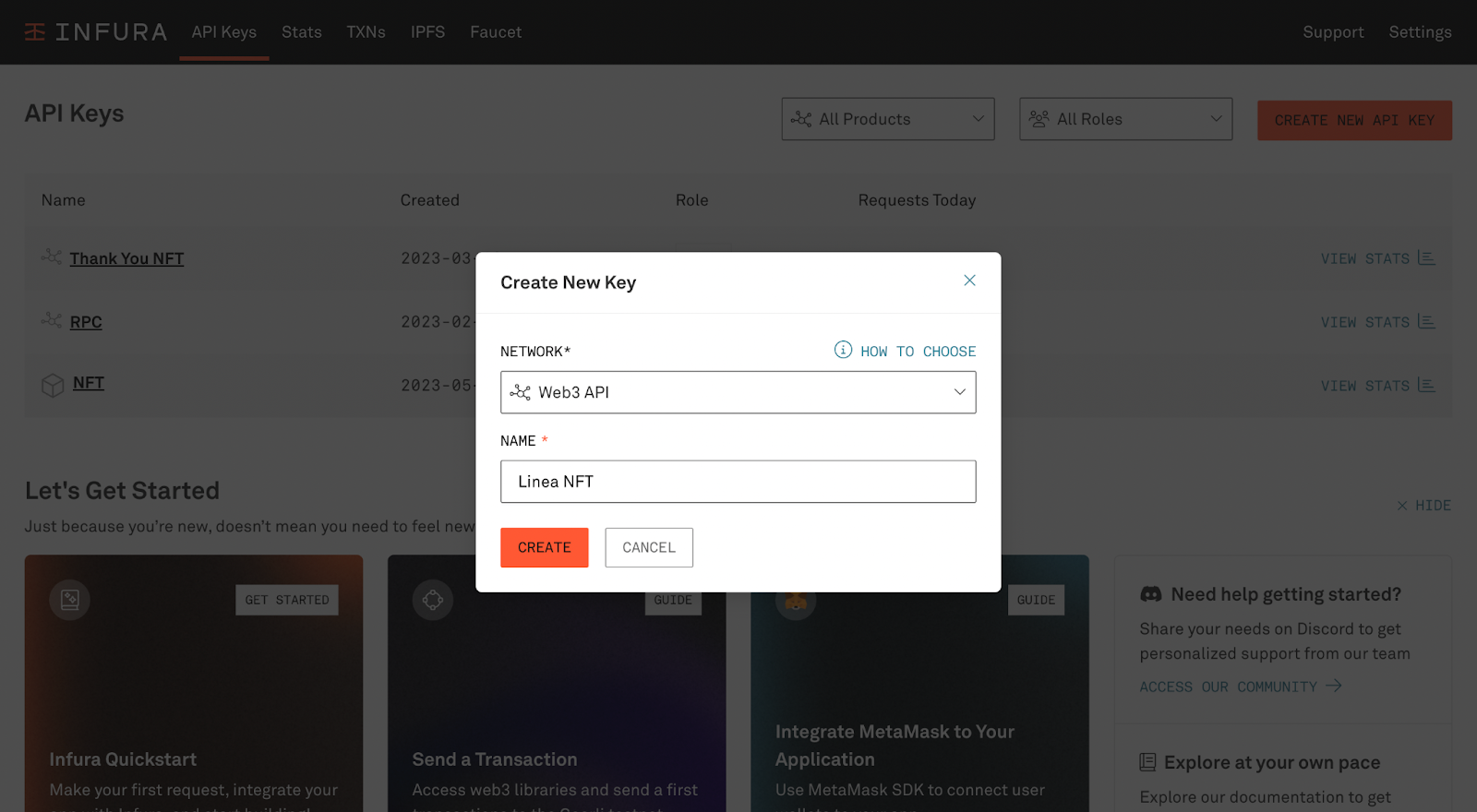Click the Get Started badge on Quickstart card
Image resolution: width=1477 pixels, height=812 pixels.
(287, 600)
